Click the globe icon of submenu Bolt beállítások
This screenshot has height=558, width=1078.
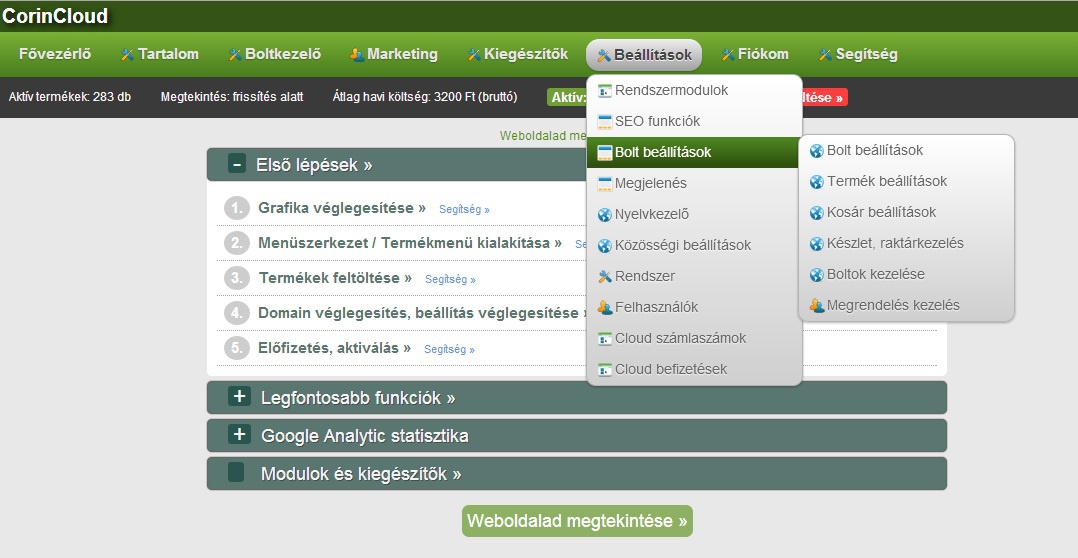tap(817, 151)
